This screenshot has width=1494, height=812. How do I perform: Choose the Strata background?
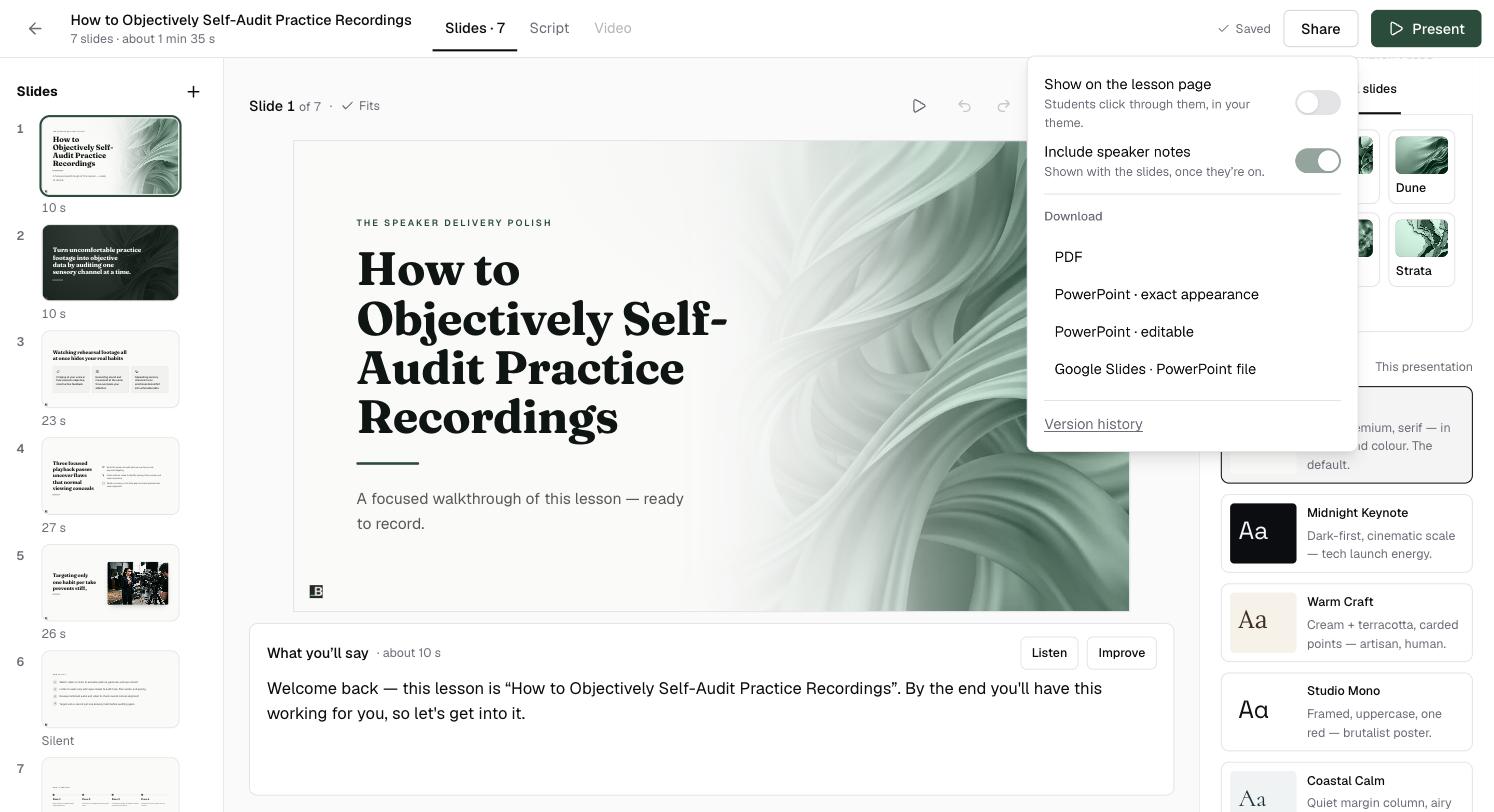[x=1421, y=250]
